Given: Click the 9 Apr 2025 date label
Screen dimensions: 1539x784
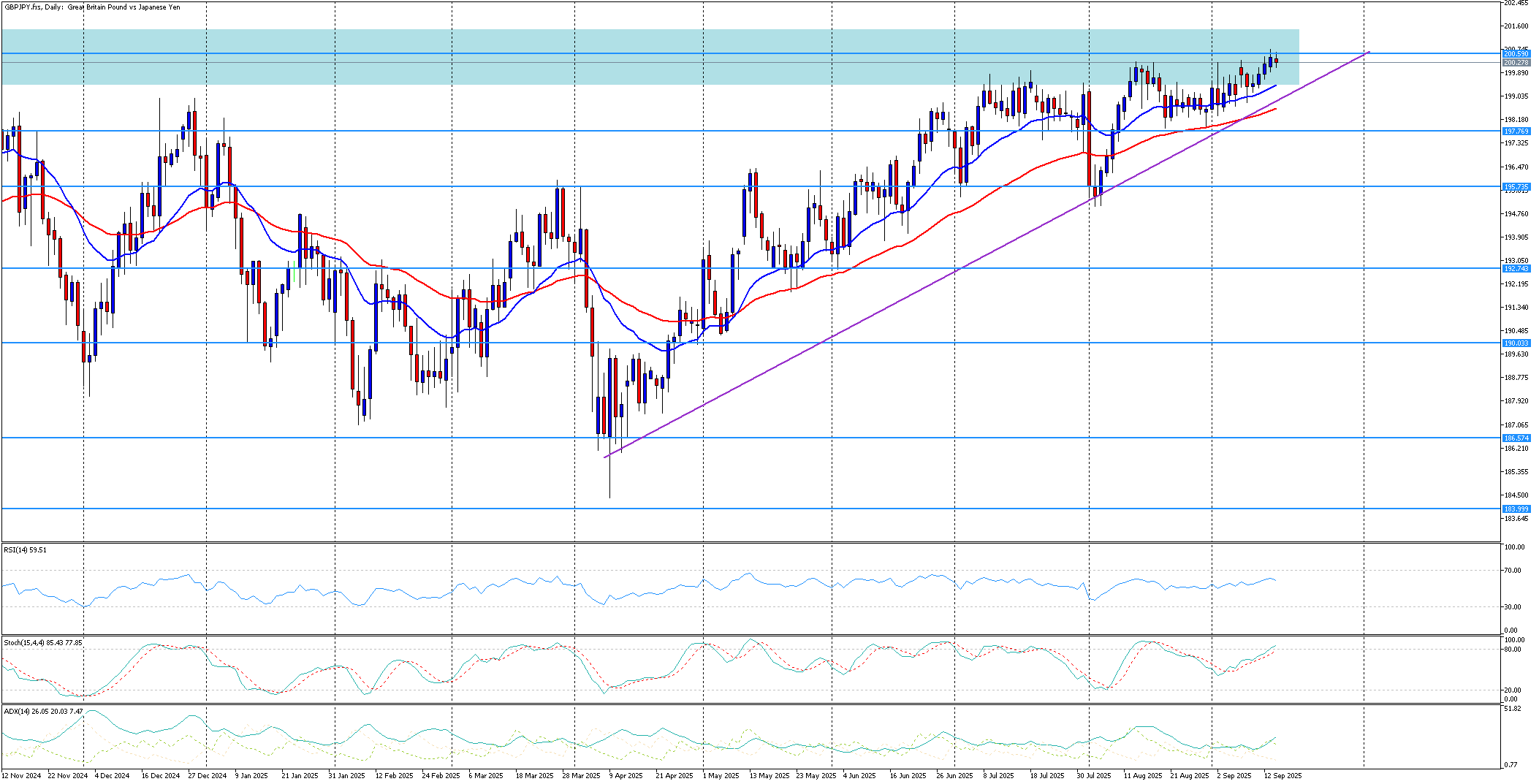Looking at the screenshot, I should coord(626,776).
